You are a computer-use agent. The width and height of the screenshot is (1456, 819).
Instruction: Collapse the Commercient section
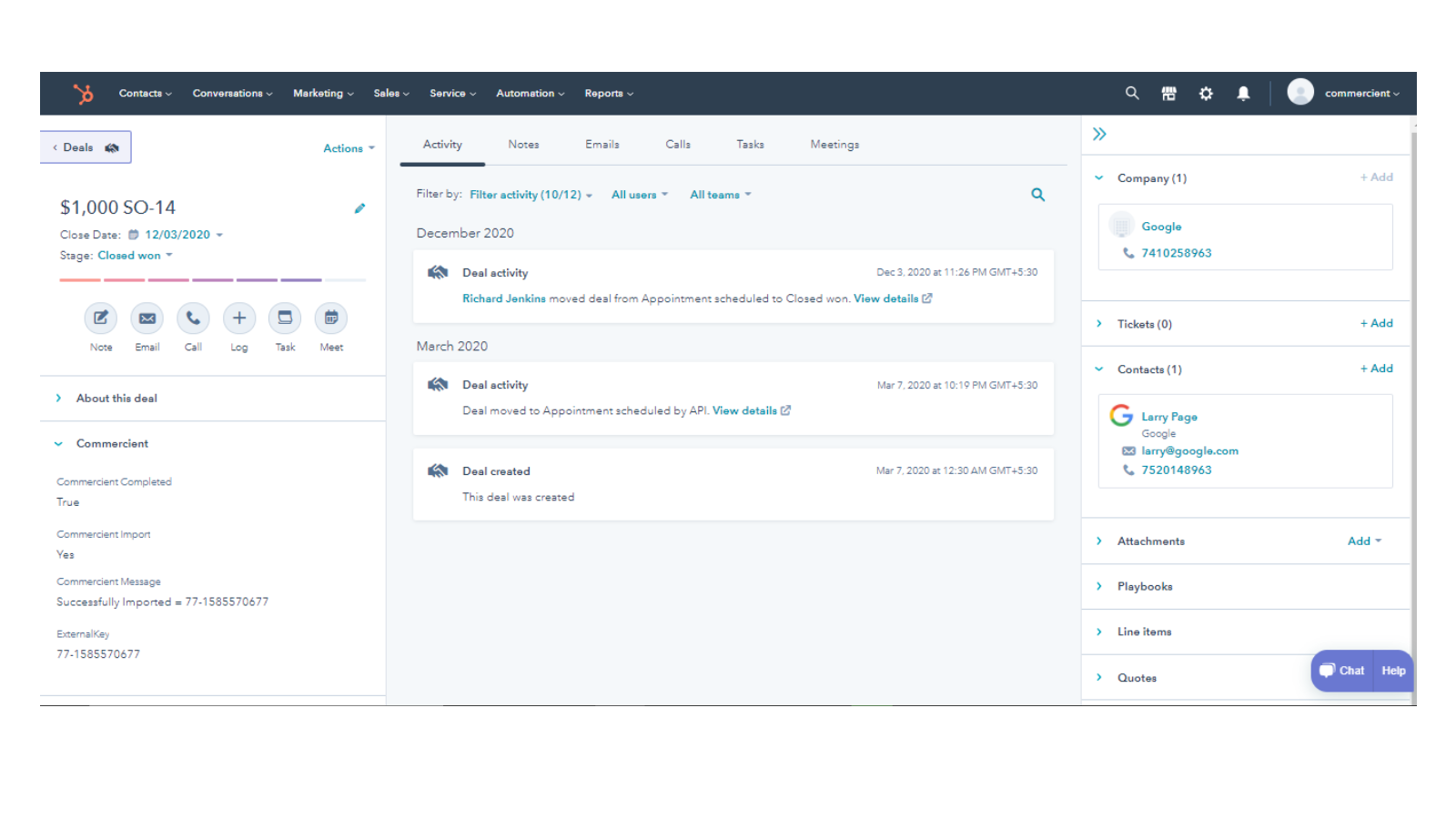(x=58, y=443)
